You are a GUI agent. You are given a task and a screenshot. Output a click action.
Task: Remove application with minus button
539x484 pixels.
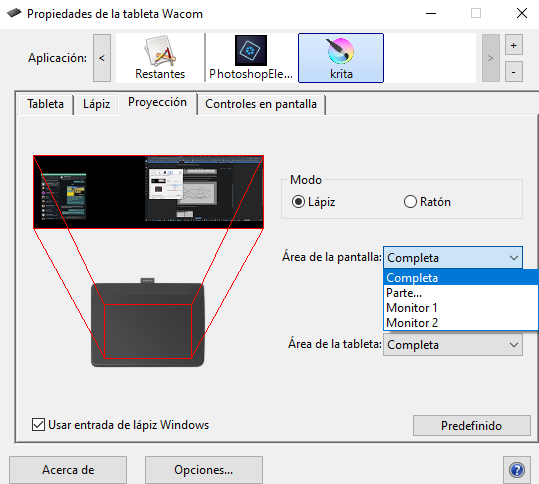tap(514, 72)
